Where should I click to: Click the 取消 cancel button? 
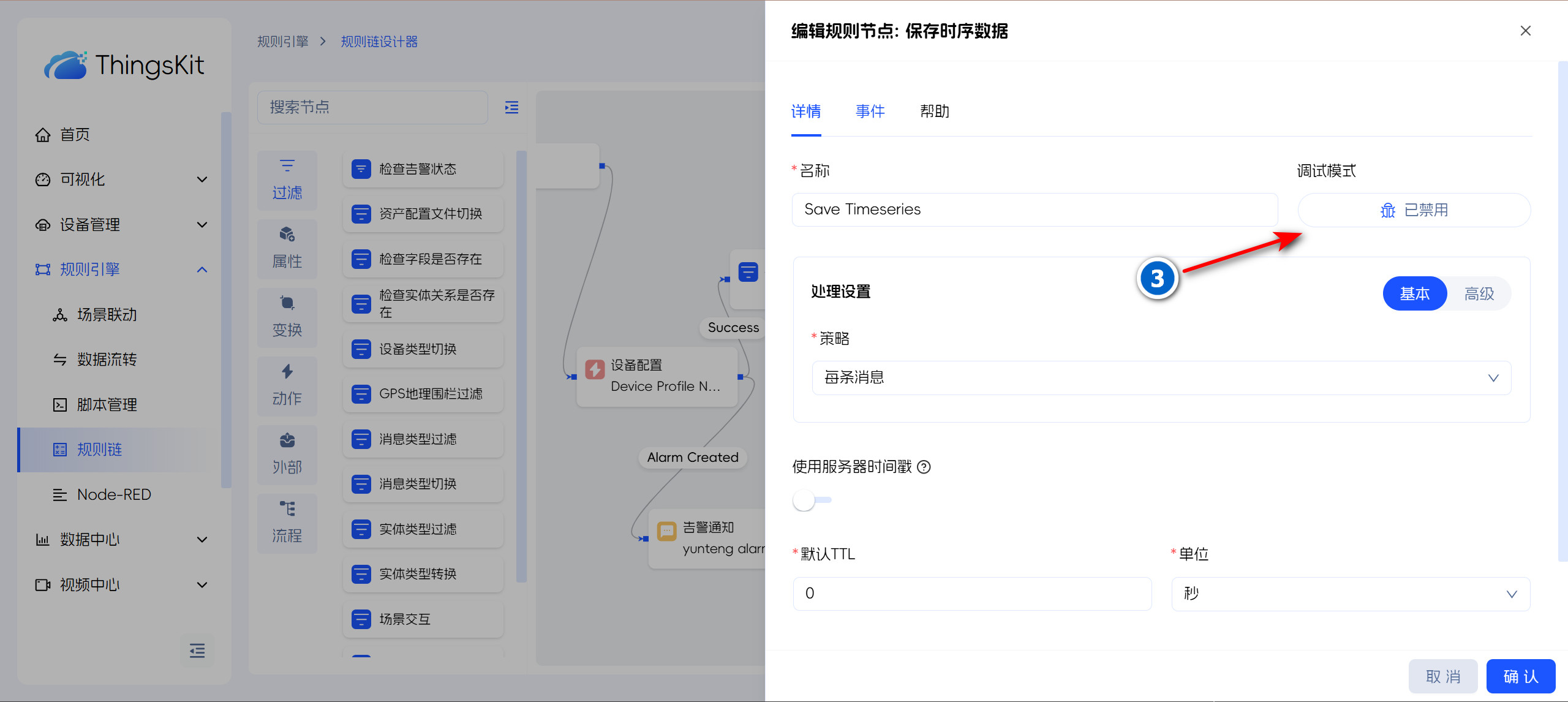point(1443,676)
